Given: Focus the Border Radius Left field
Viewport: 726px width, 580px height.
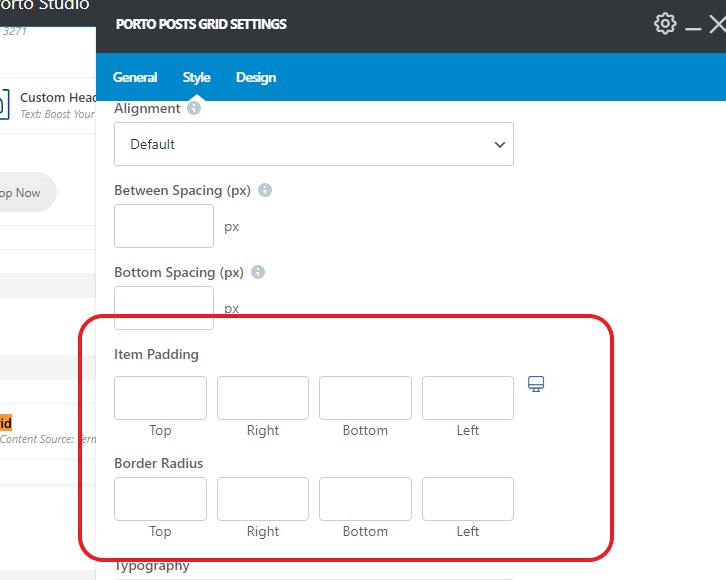Looking at the screenshot, I should pos(468,499).
